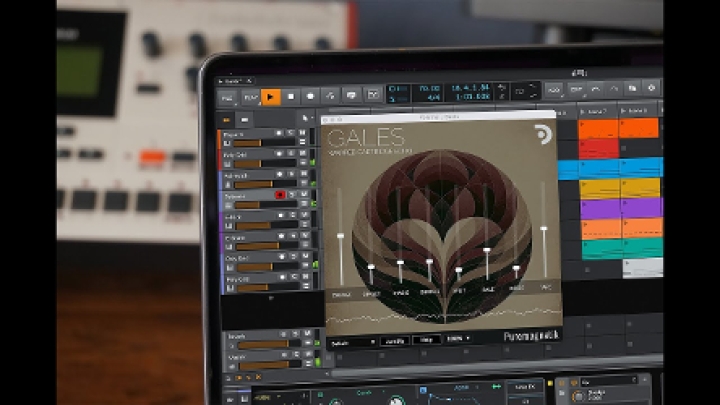The height and width of the screenshot is (405, 720).
Task: Open the pointer tool dropdown
Action: (306, 118)
